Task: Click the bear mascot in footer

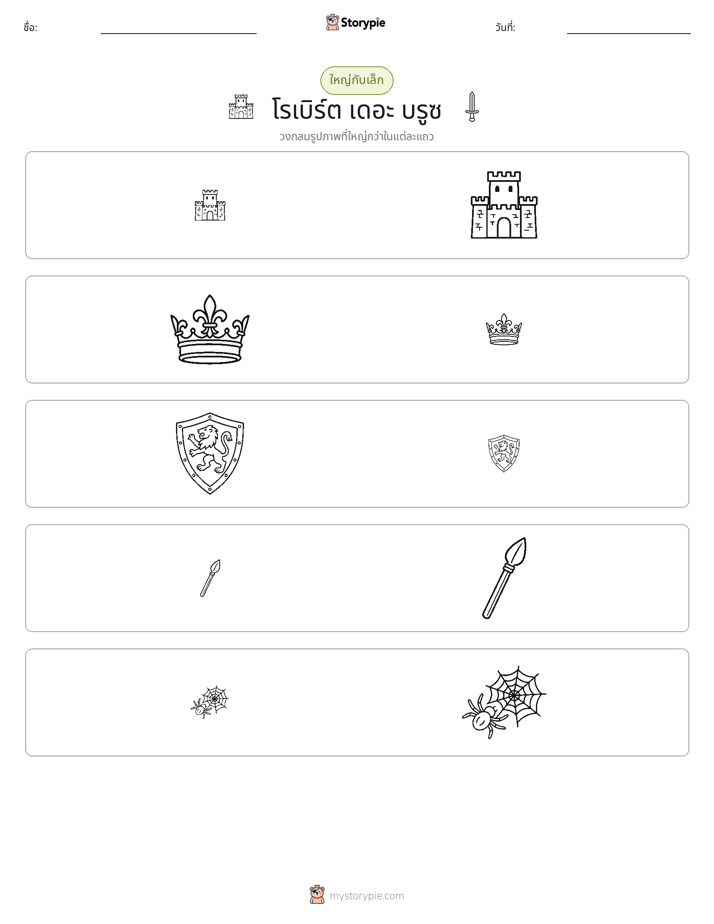Action: [x=317, y=895]
